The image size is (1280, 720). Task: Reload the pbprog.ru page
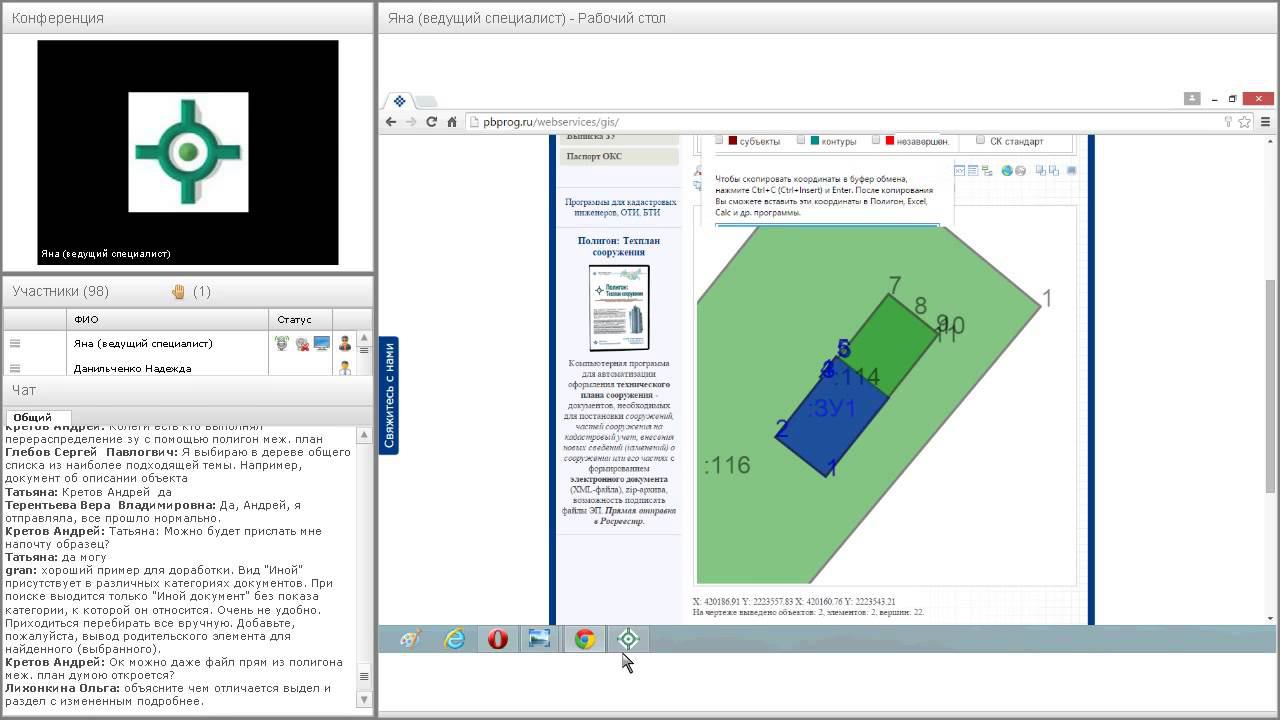pyautogui.click(x=431, y=122)
